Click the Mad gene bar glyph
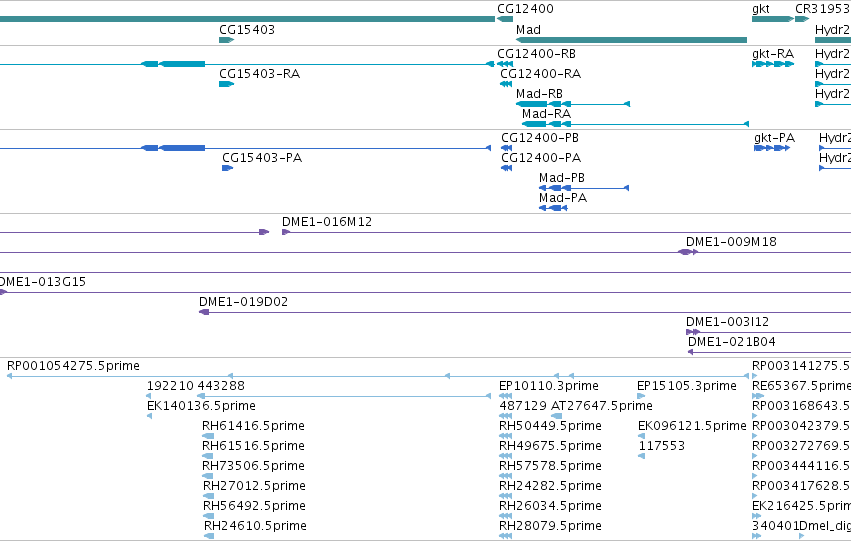 coord(631,40)
